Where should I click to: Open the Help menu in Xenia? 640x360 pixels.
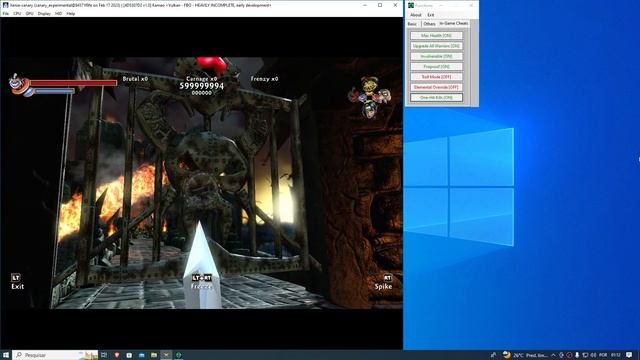coord(71,13)
